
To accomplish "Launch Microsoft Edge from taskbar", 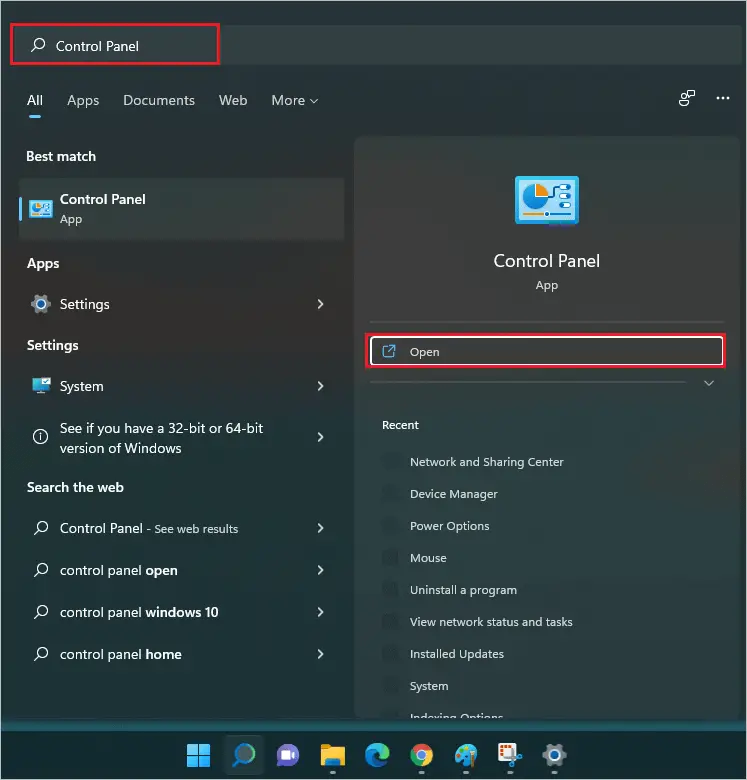I will [377, 755].
